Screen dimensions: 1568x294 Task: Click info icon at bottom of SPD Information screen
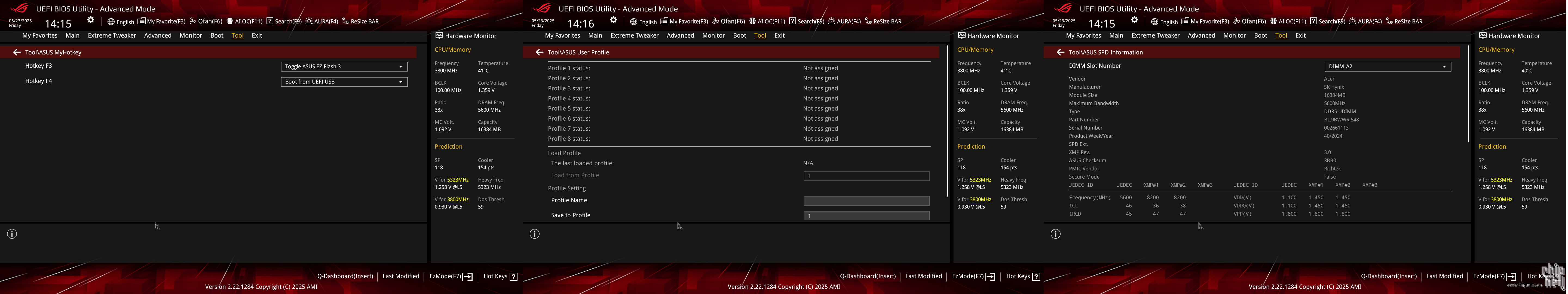click(x=1055, y=234)
